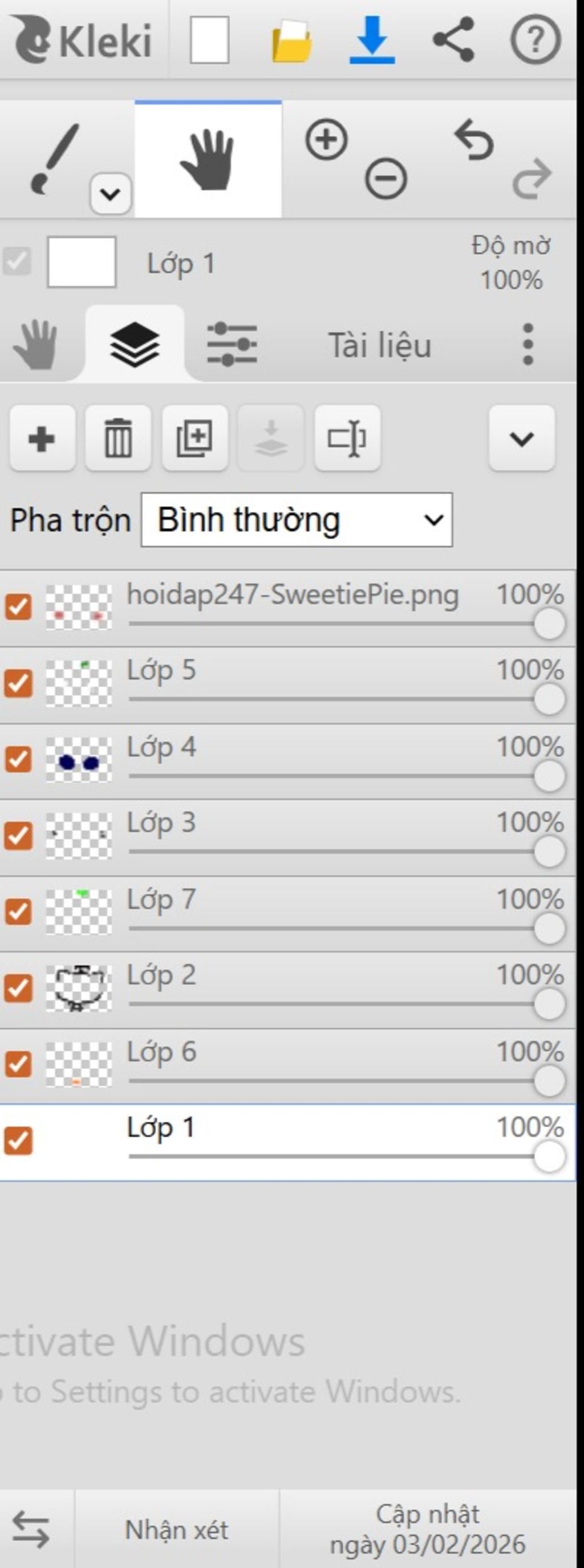Add a new layer
The height and width of the screenshot is (1568, 584).
pyautogui.click(x=42, y=438)
